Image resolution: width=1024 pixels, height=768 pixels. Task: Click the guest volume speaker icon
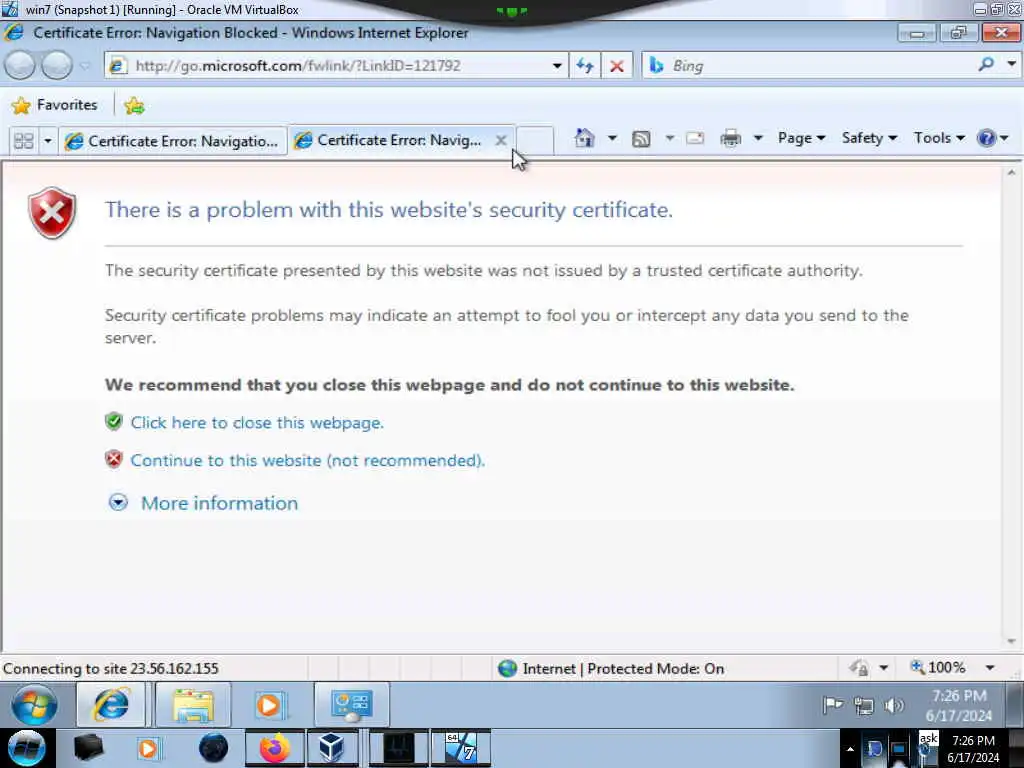click(893, 706)
